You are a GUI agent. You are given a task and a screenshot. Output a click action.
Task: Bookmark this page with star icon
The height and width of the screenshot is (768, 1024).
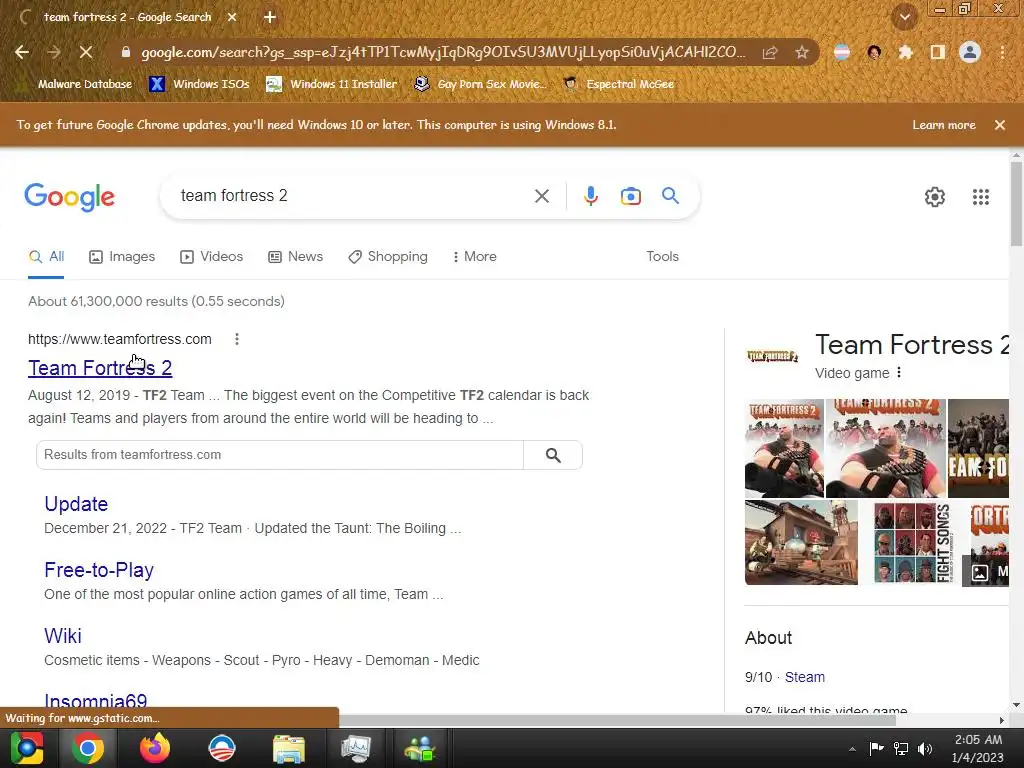pyautogui.click(x=802, y=52)
